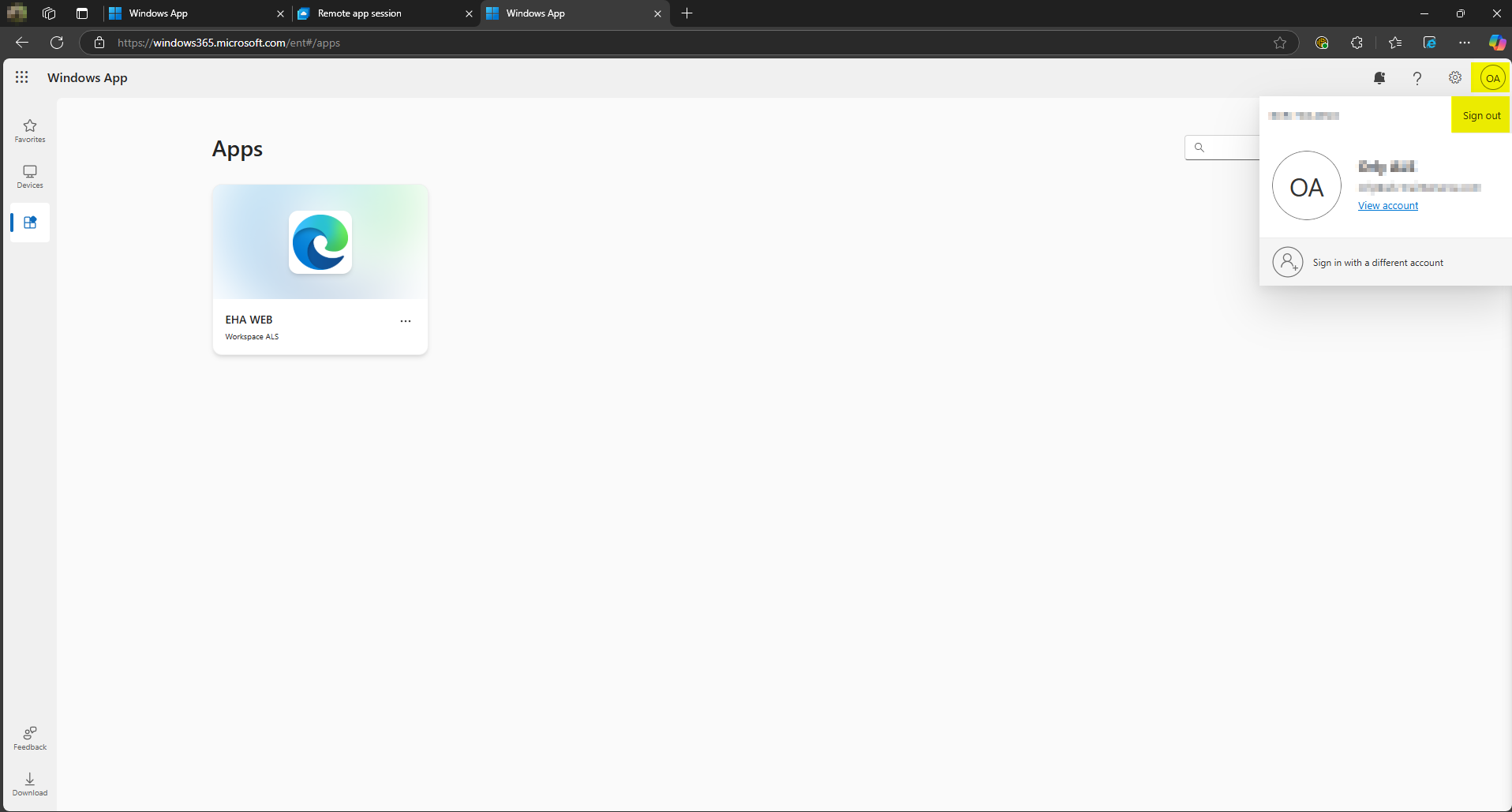The width and height of the screenshot is (1512, 812).
Task: Click the address bar URL
Action: 229,43
